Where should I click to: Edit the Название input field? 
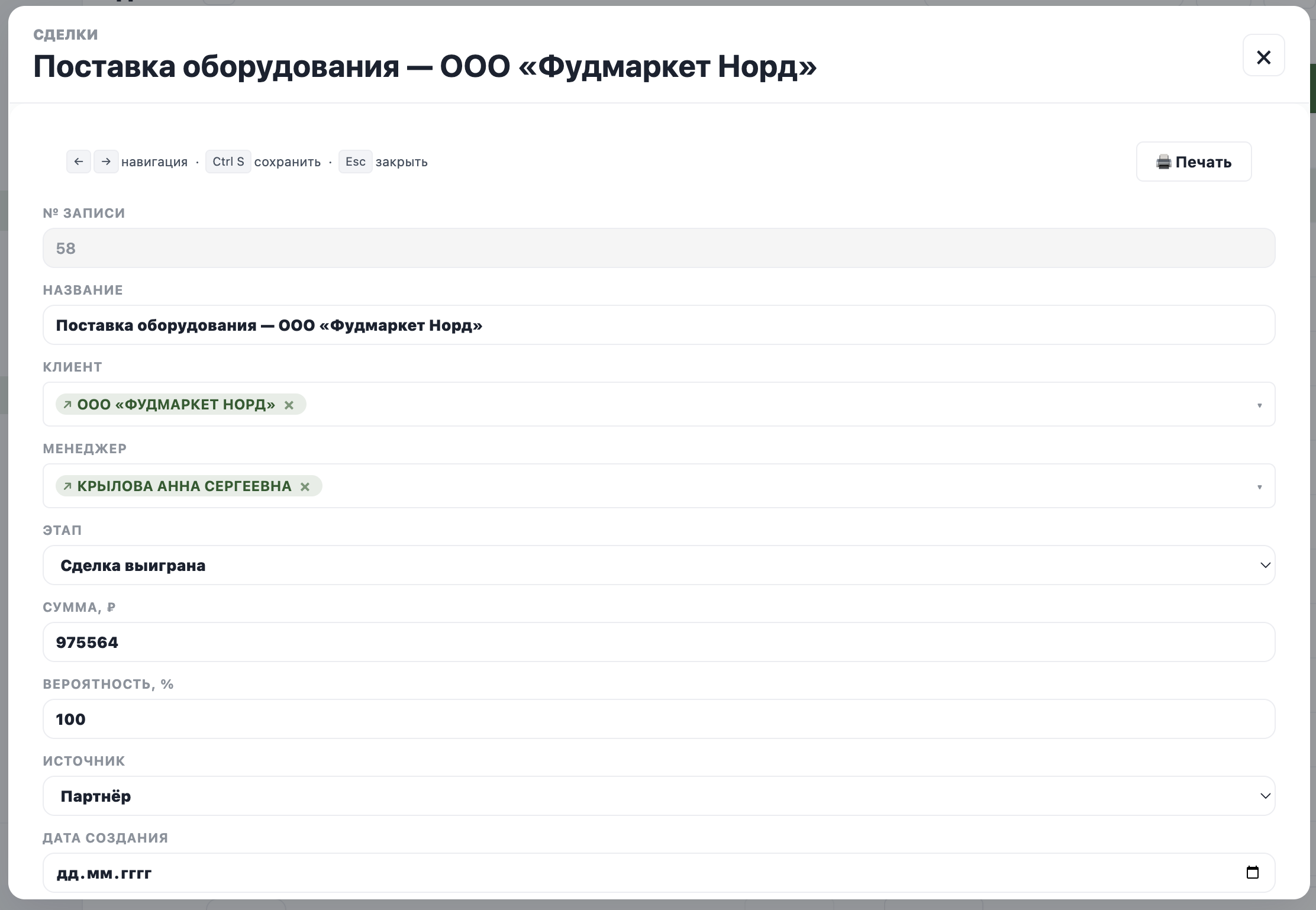point(659,325)
